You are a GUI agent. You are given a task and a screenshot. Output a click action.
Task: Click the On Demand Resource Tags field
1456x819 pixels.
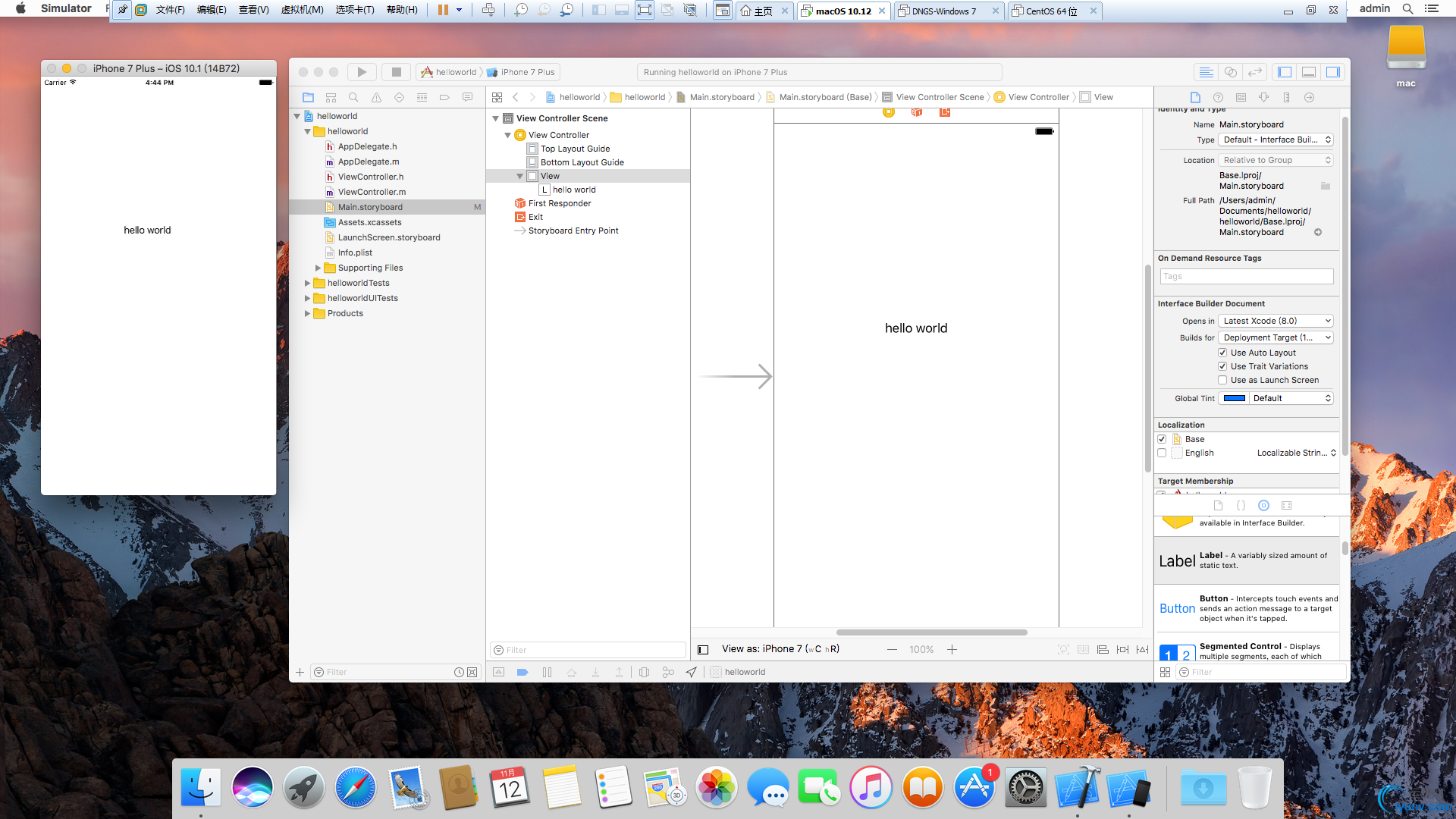(1247, 277)
